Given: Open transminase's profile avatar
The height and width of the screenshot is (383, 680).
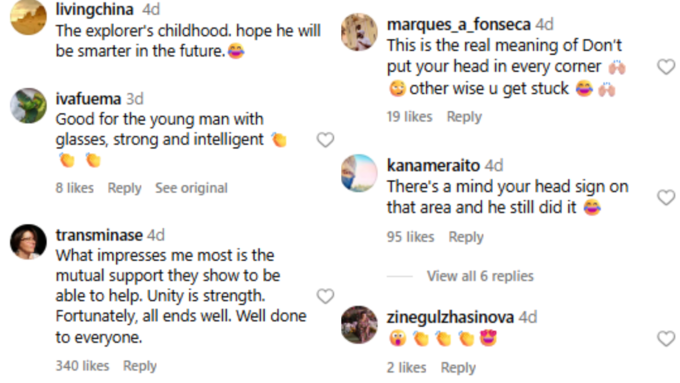Looking at the screenshot, I should point(28,242).
